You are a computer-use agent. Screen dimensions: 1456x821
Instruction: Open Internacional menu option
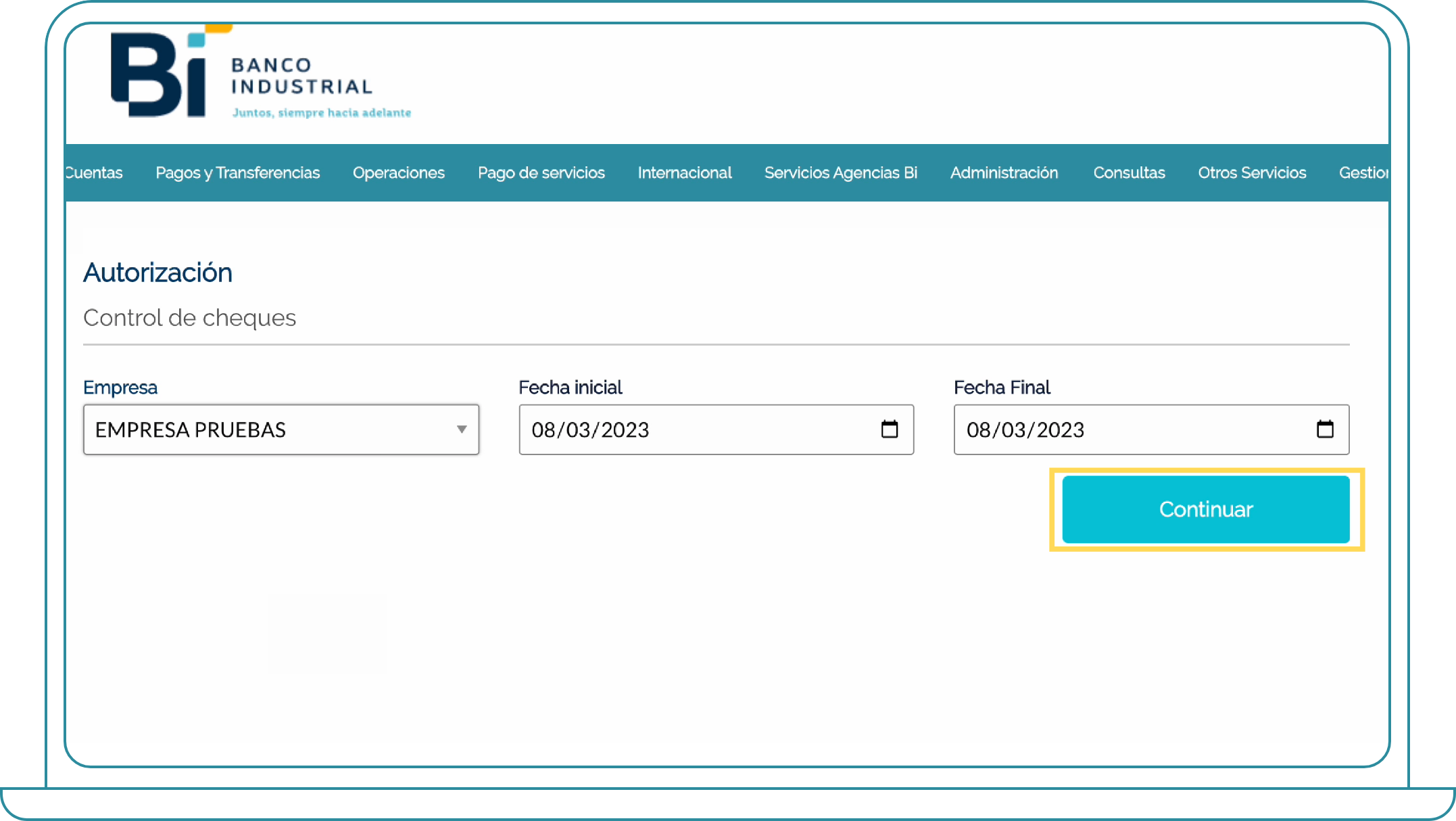685,172
